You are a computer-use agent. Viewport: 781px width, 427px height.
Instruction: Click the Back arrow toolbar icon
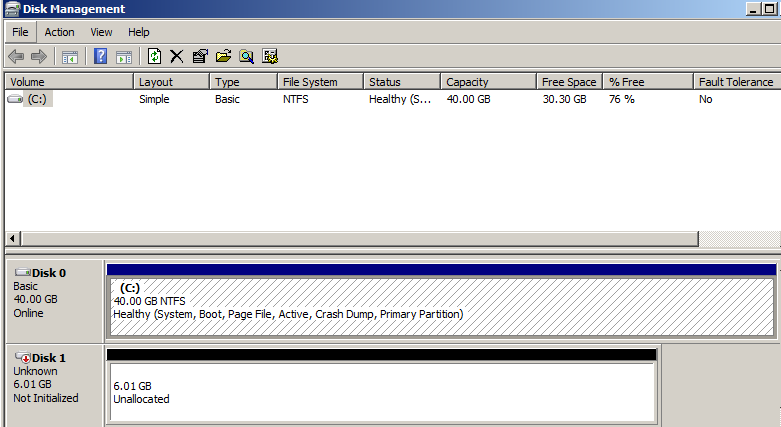[16, 56]
